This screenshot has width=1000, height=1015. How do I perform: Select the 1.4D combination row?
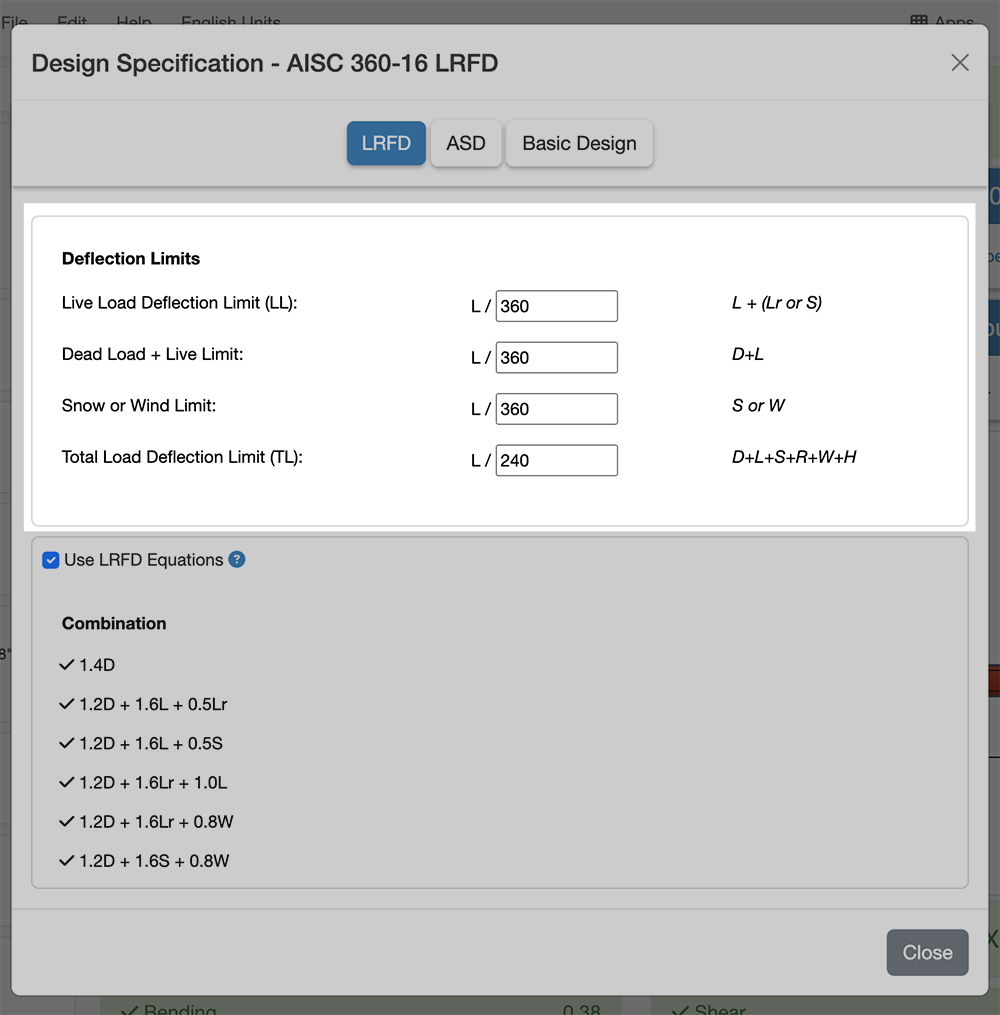(87, 665)
